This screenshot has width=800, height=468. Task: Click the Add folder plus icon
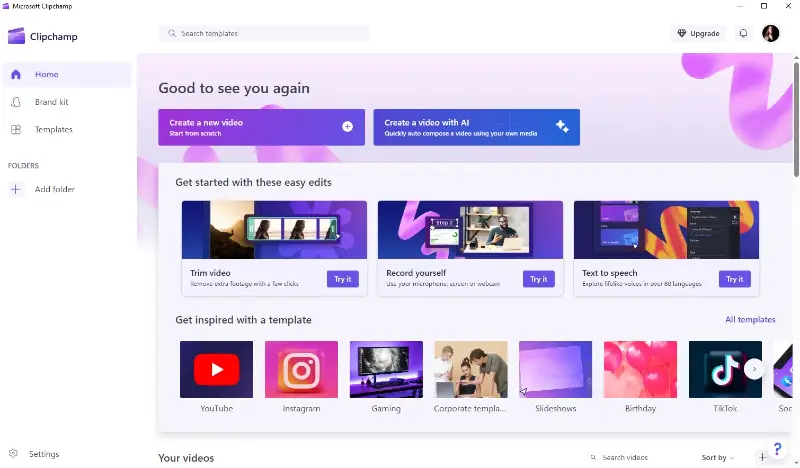click(15, 189)
